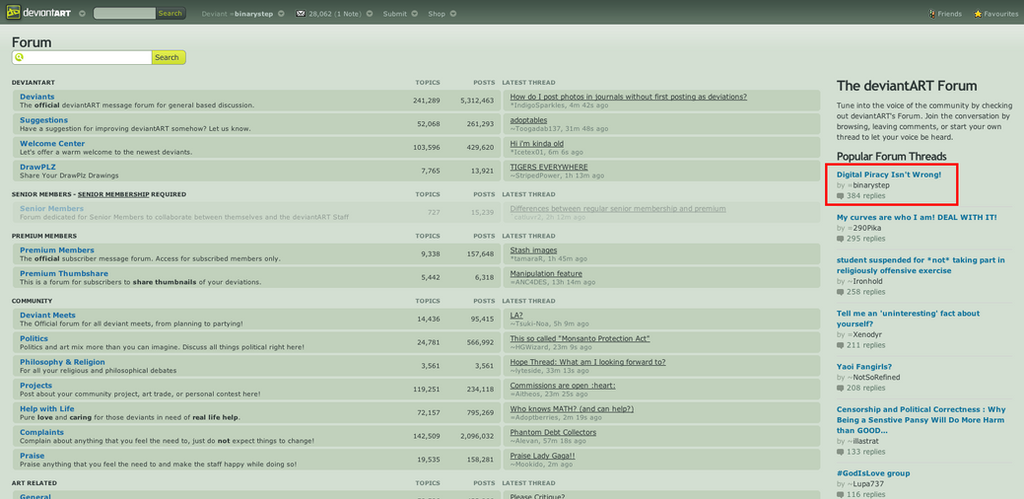
Task: Open the 'adoptables' latest thread
Action: pos(530,120)
